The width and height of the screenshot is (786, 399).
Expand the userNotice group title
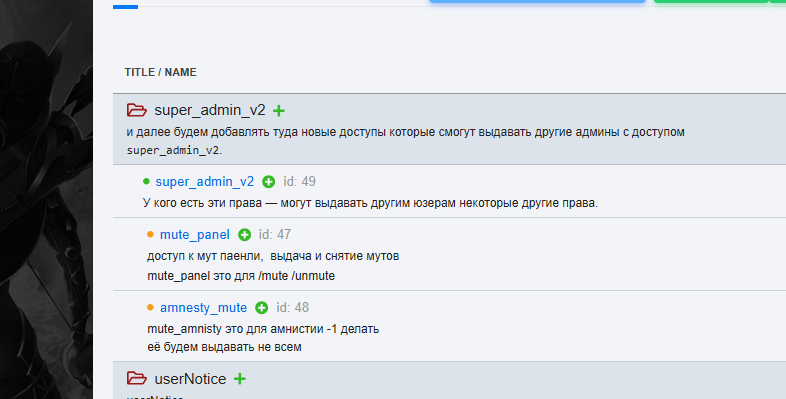coord(190,379)
